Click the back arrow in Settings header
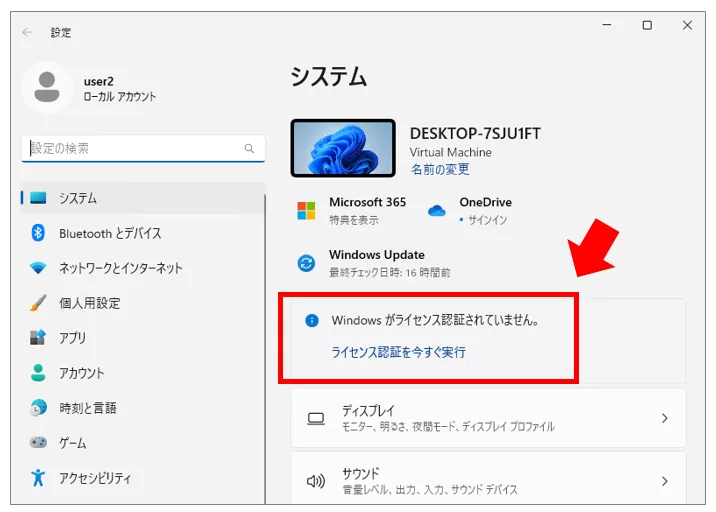The width and height of the screenshot is (716, 512). point(27,32)
